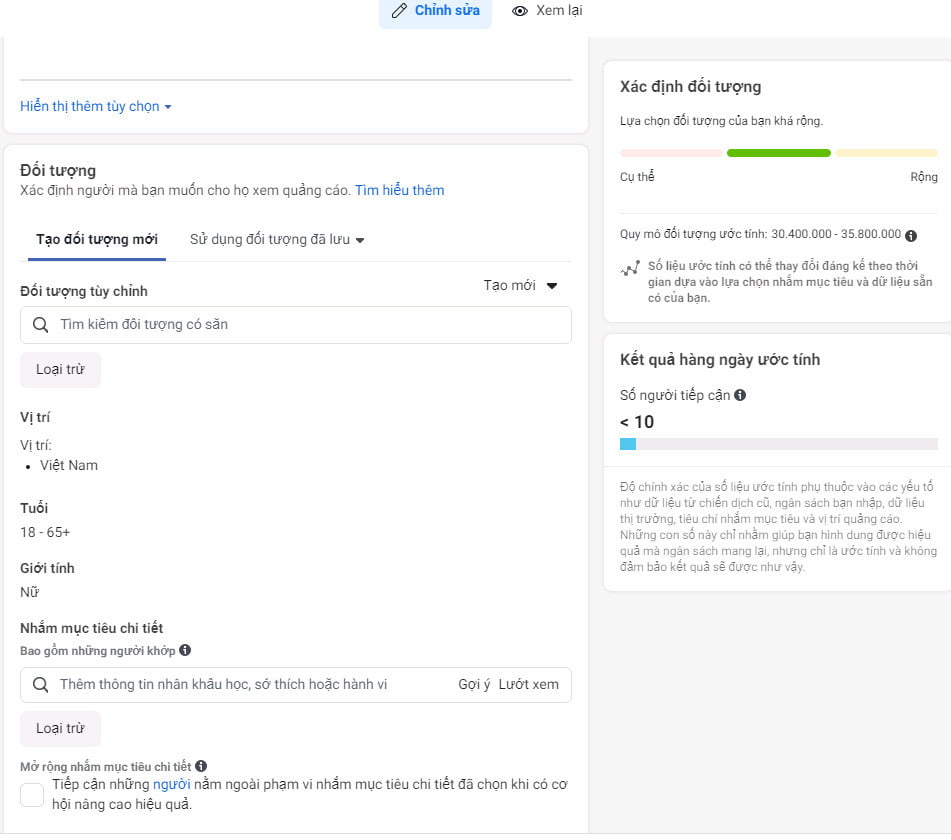Switch to the Xem lại tab

(x=547, y=11)
